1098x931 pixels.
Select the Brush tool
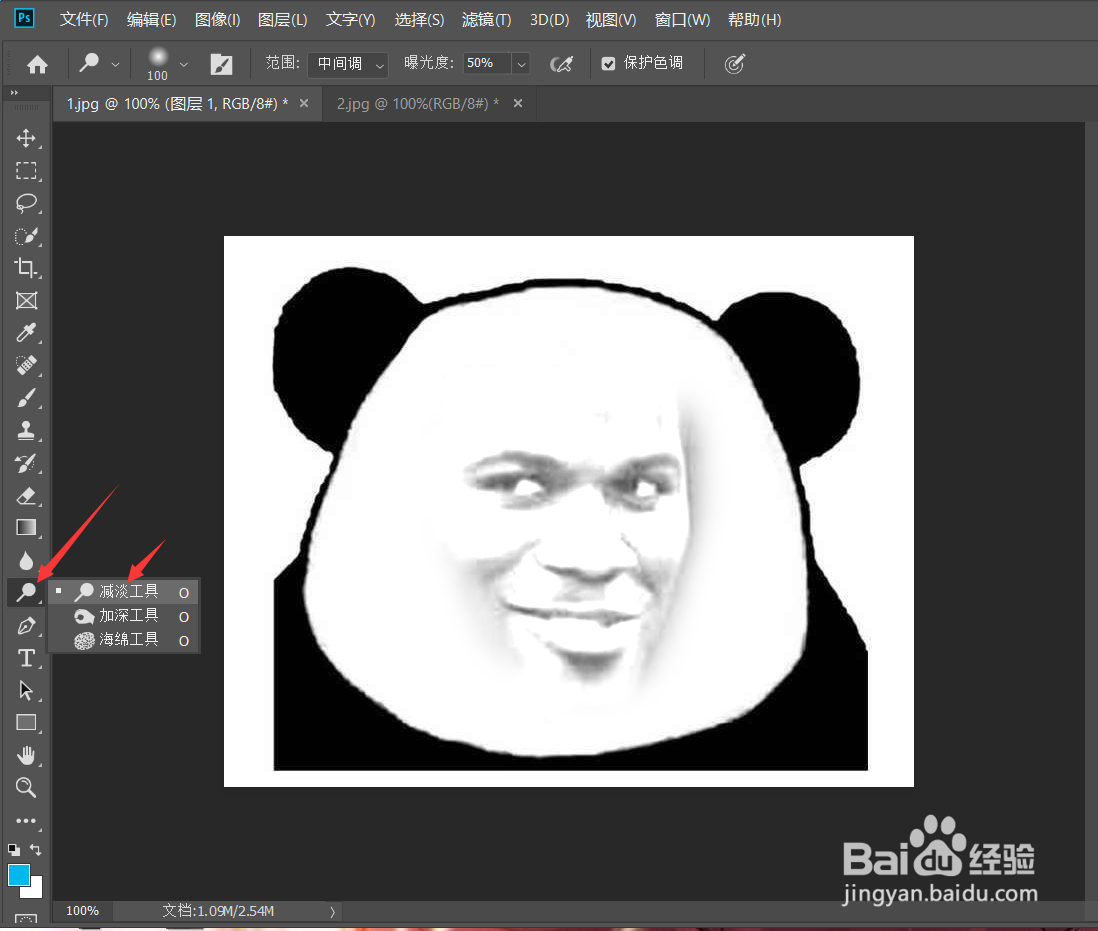[x=27, y=398]
